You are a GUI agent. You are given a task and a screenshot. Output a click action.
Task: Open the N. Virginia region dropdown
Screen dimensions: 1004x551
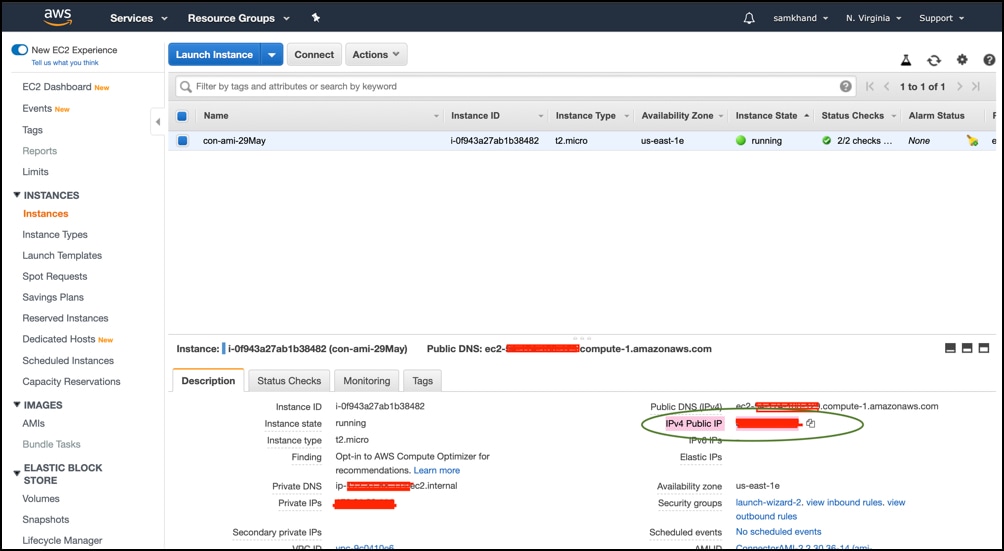tap(873, 18)
